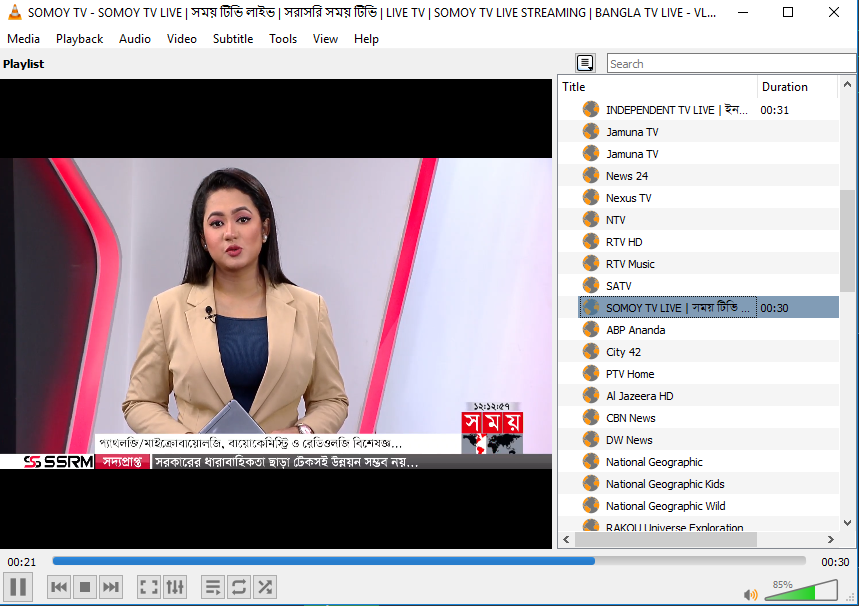
Task: Open the Audio menu
Action: [x=135, y=39]
